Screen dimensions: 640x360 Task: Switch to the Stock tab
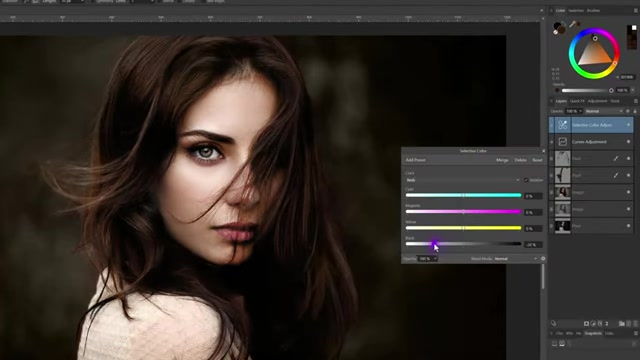click(615, 101)
